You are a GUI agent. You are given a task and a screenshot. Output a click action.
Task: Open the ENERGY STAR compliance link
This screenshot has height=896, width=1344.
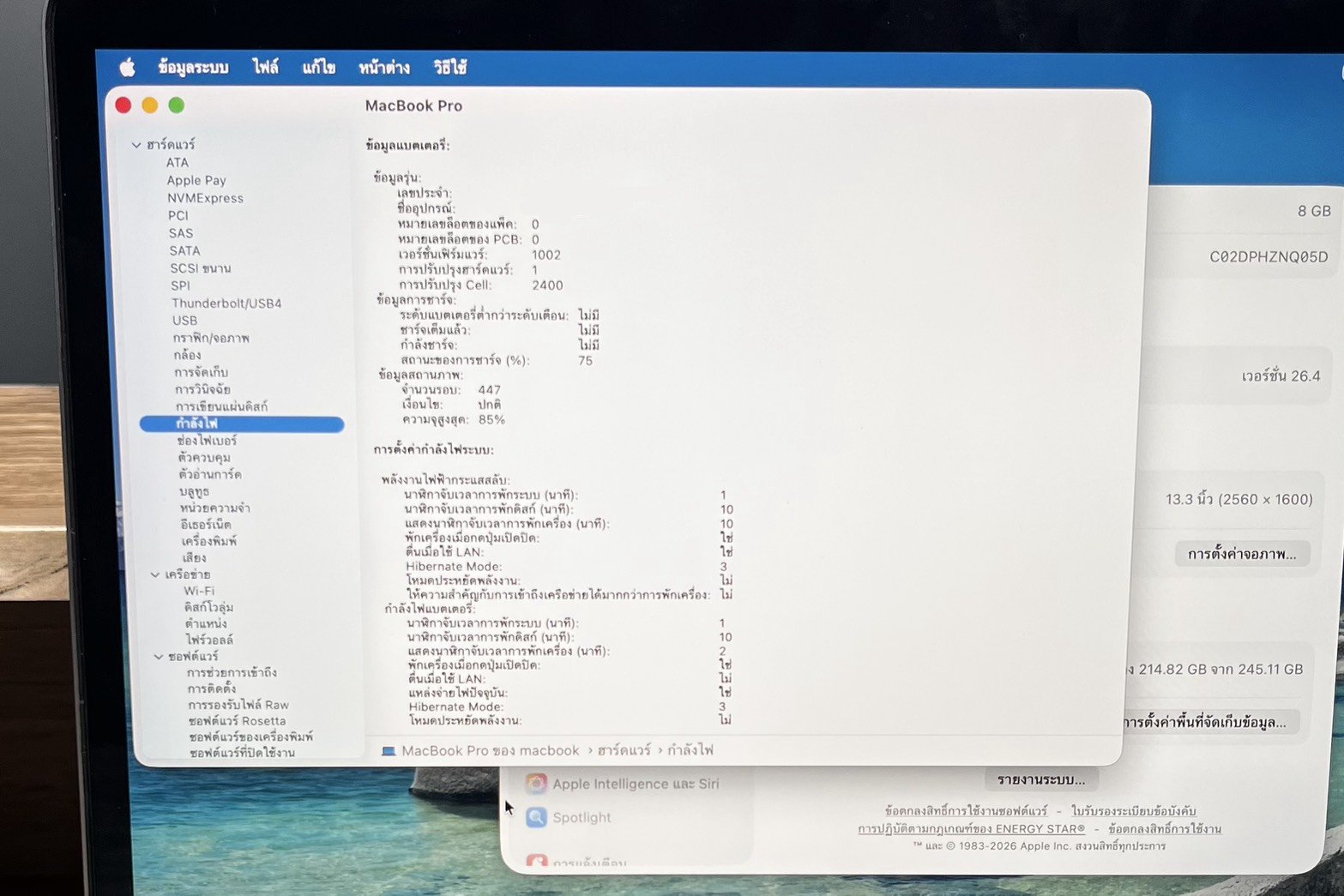[x=971, y=829]
